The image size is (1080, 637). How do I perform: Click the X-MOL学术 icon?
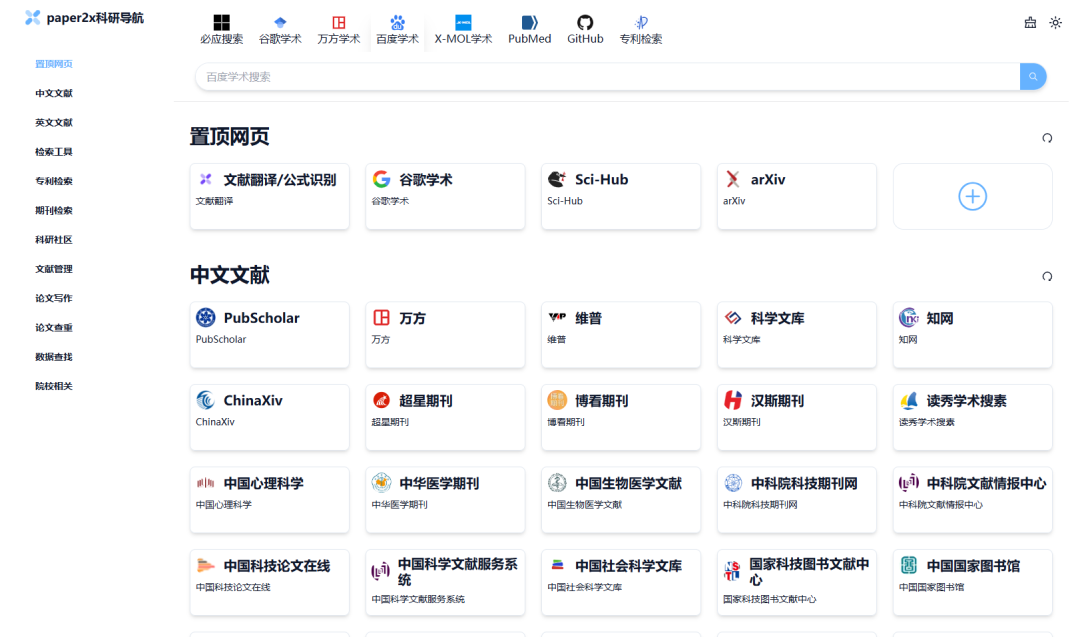pos(462,28)
